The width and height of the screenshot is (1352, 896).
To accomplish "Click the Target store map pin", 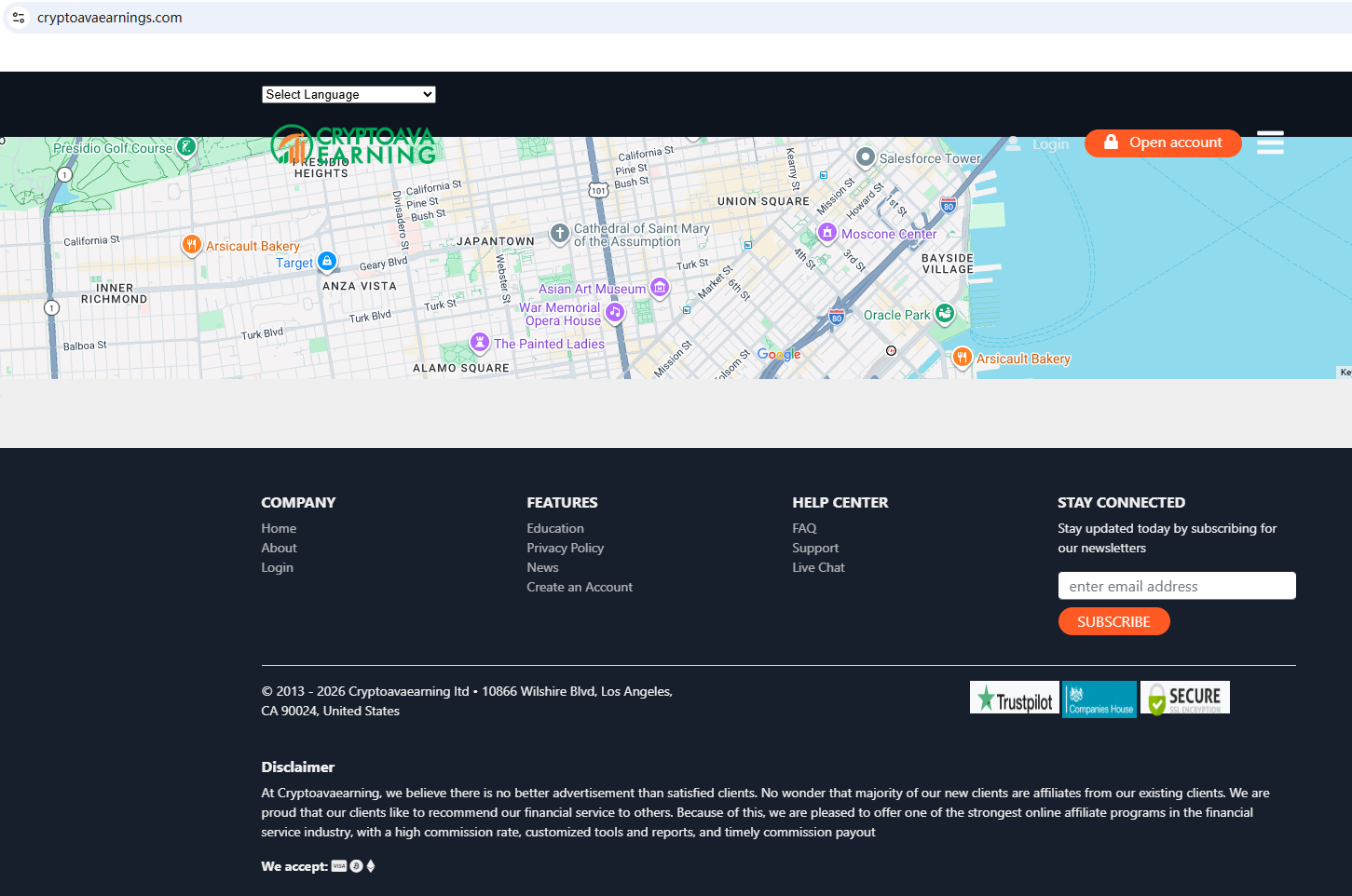I will [x=327, y=262].
